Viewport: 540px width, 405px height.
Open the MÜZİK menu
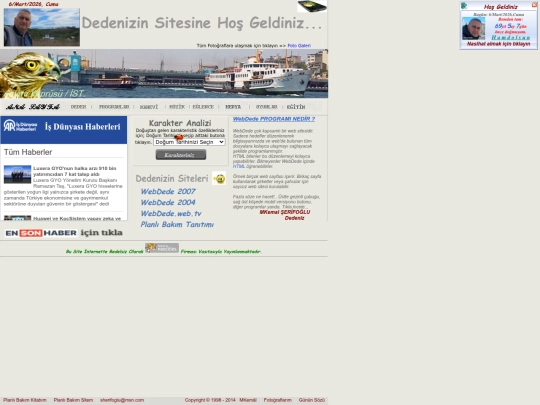(x=177, y=107)
